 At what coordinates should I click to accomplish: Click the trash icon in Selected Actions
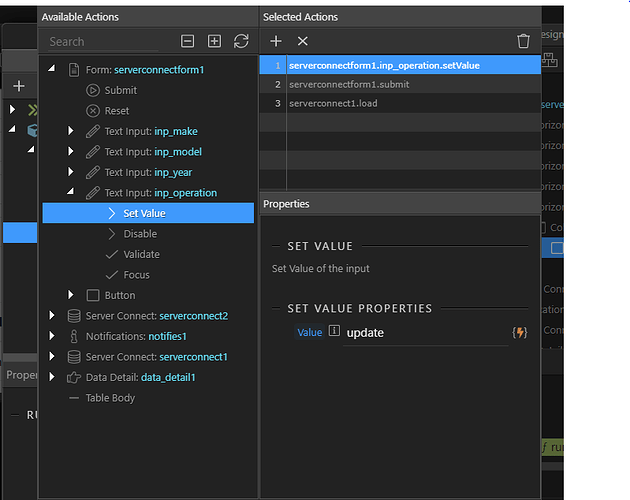(x=523, y=41)
